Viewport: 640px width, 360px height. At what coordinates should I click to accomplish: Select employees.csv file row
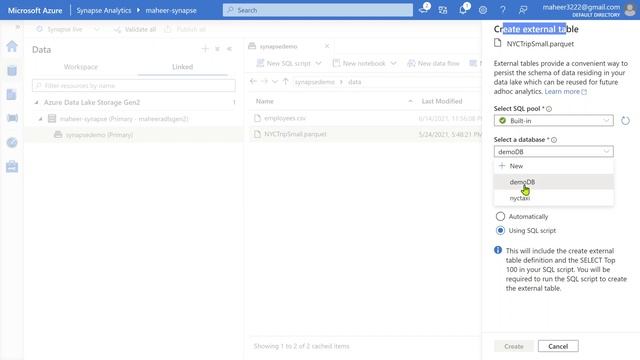tap(365, 118)
